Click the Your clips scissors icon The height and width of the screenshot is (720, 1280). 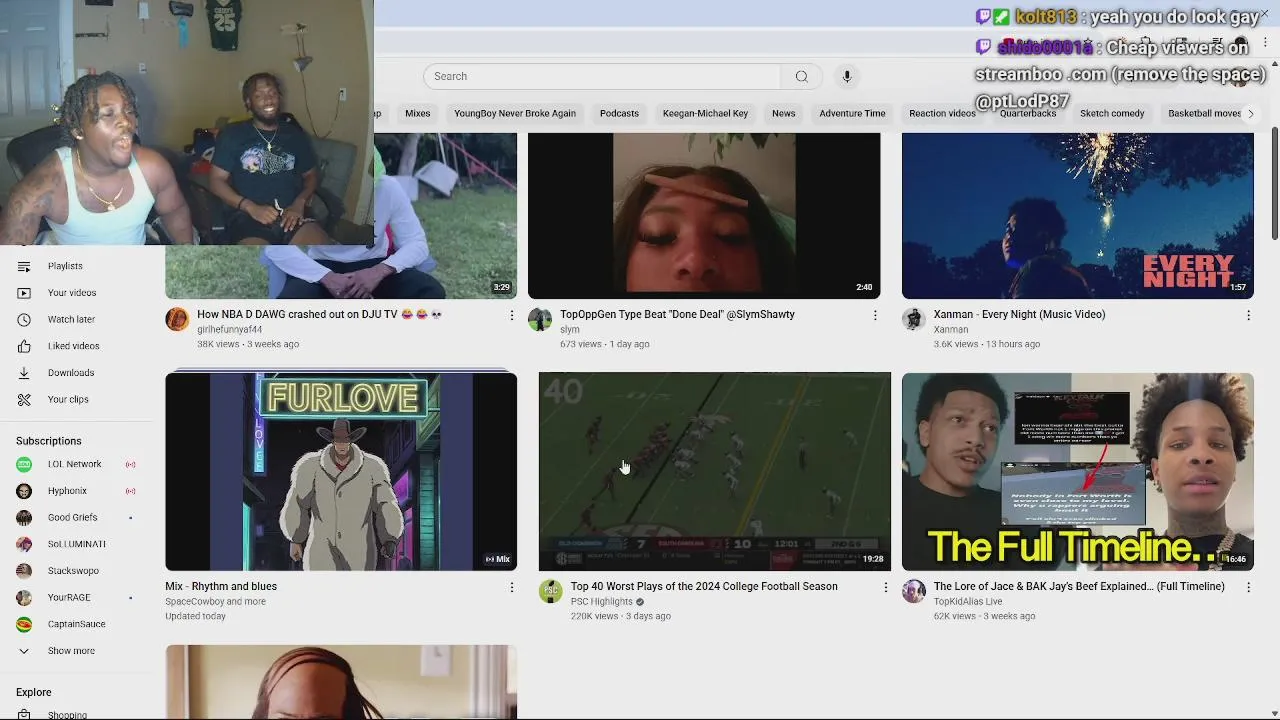click(24, 399)
